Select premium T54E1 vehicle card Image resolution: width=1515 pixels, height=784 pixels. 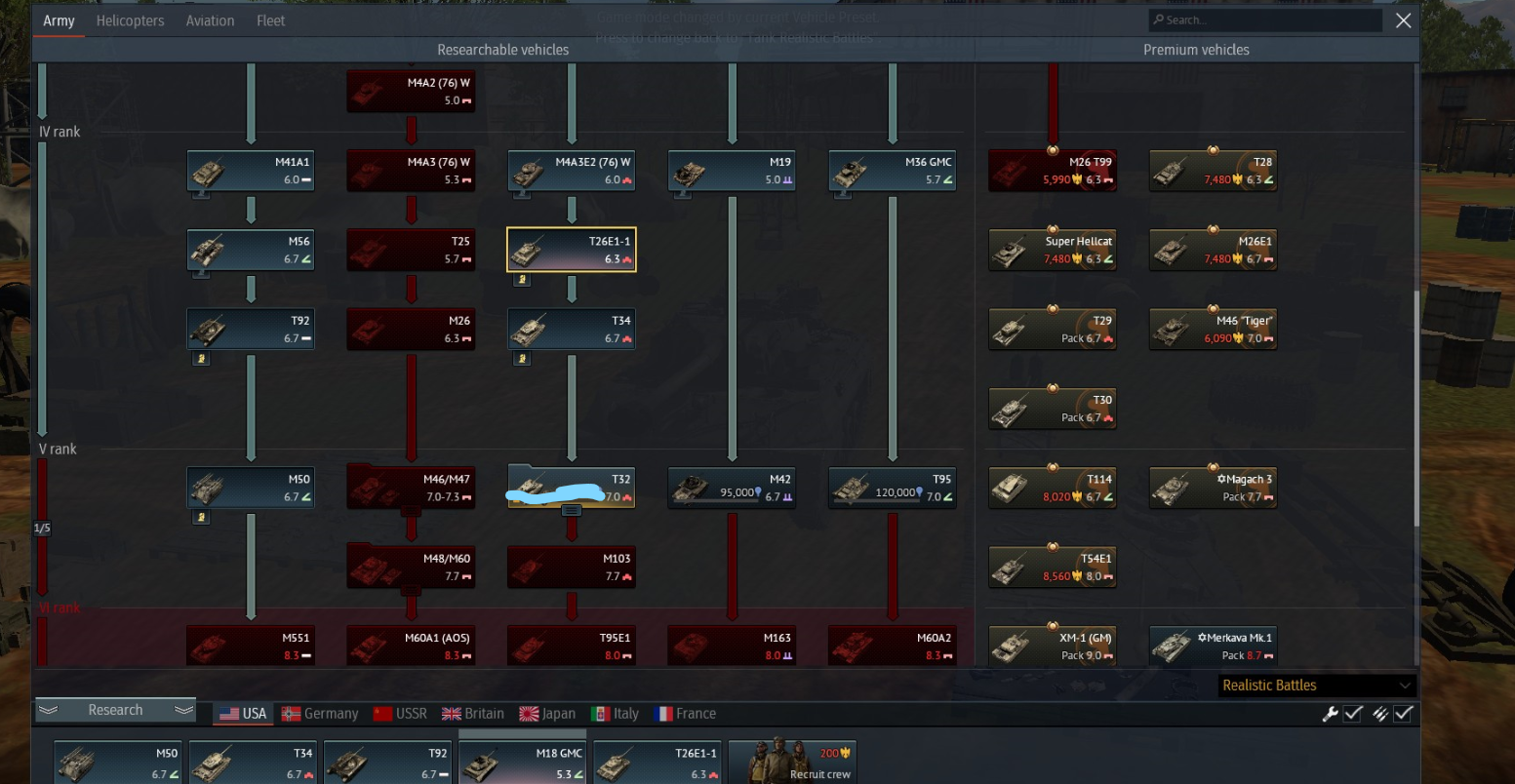[1053, 567]
